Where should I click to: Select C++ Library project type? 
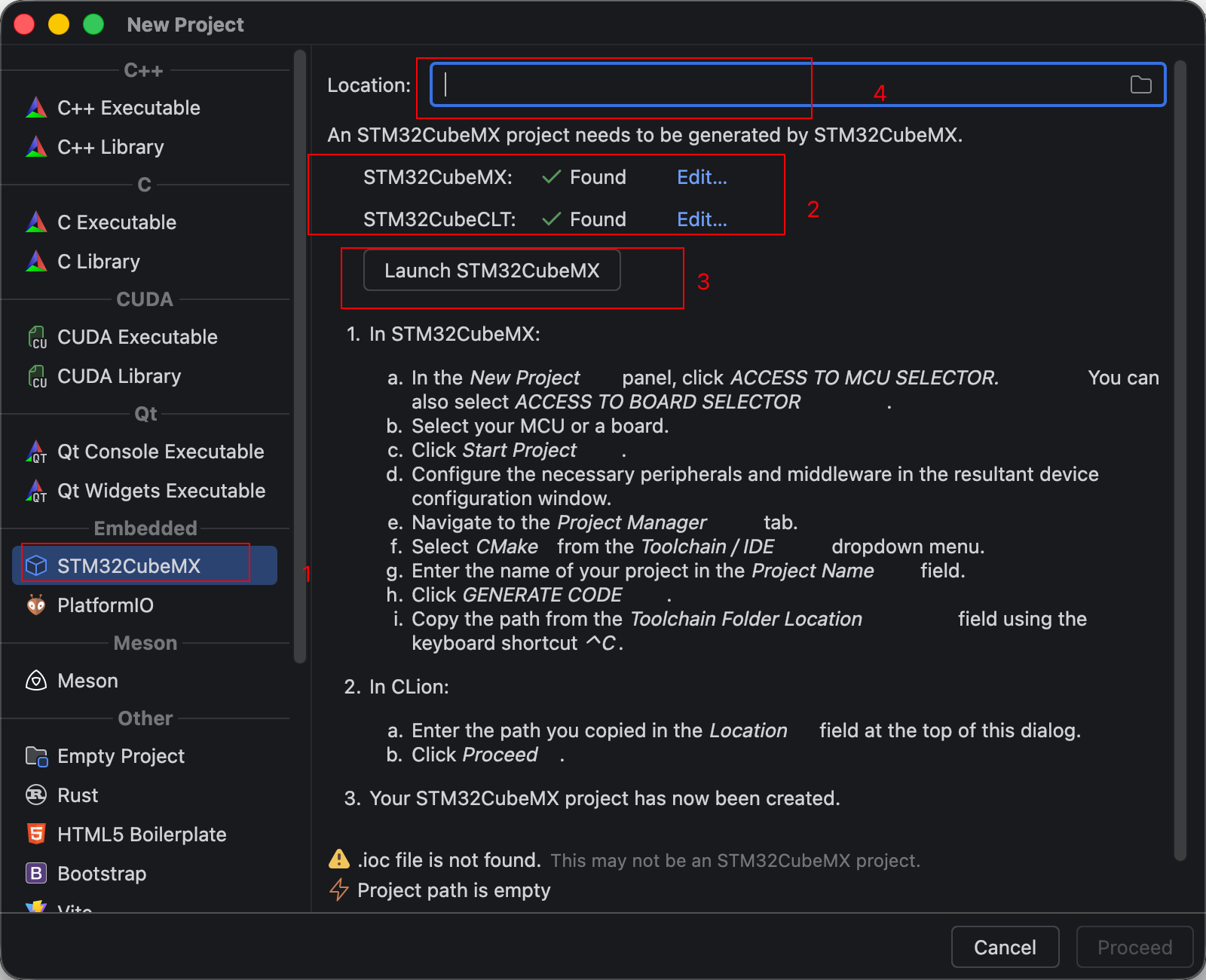tap(145, 147)
